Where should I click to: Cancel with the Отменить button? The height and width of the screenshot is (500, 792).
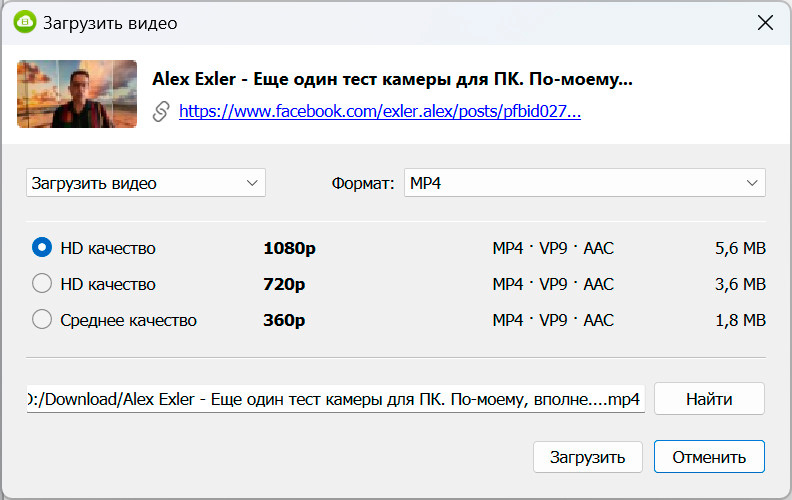pos(709,457)
